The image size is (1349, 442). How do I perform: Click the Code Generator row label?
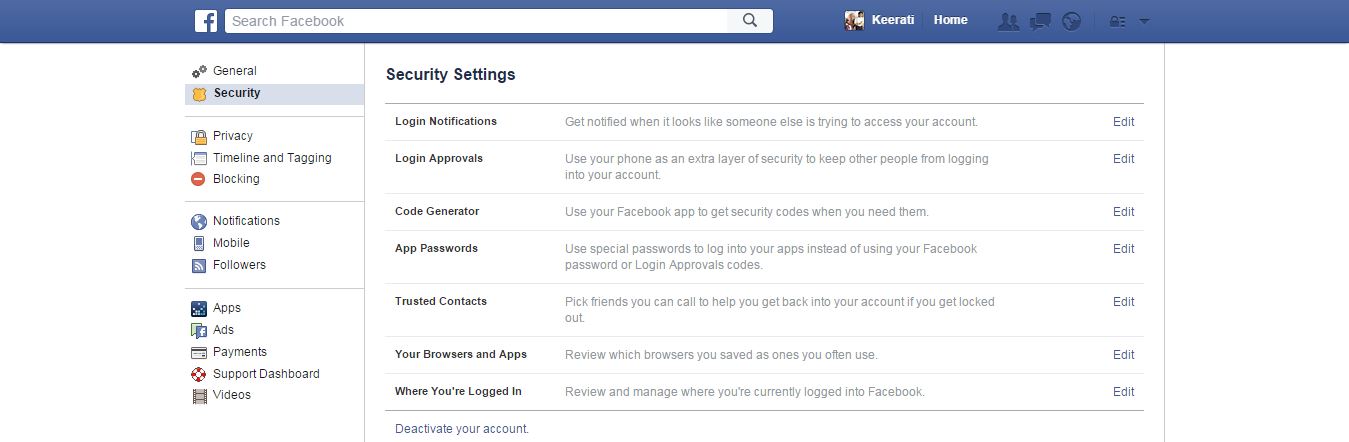pos(437,212)
